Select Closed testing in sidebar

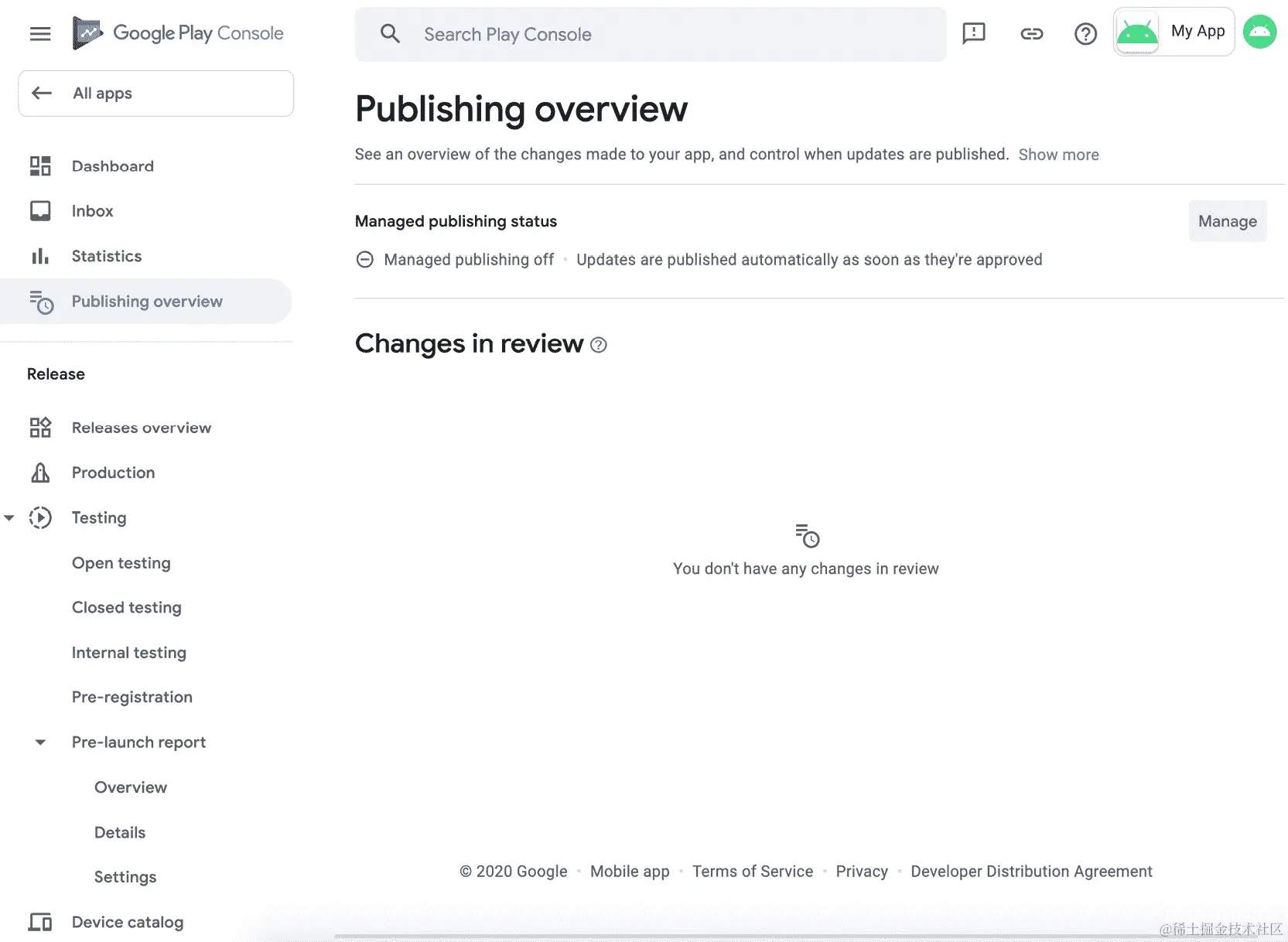tap(127, 608)
